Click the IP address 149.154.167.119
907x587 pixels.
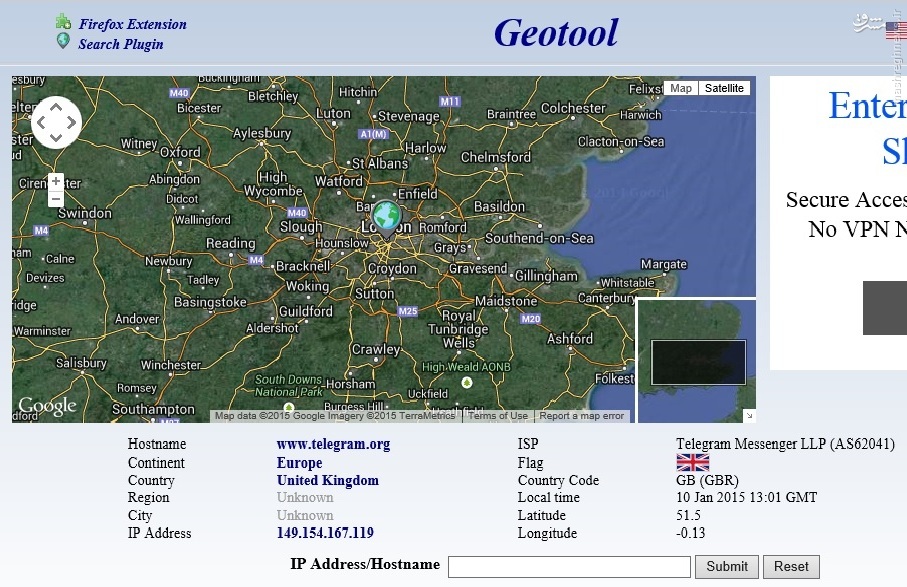tap(325, 533)
